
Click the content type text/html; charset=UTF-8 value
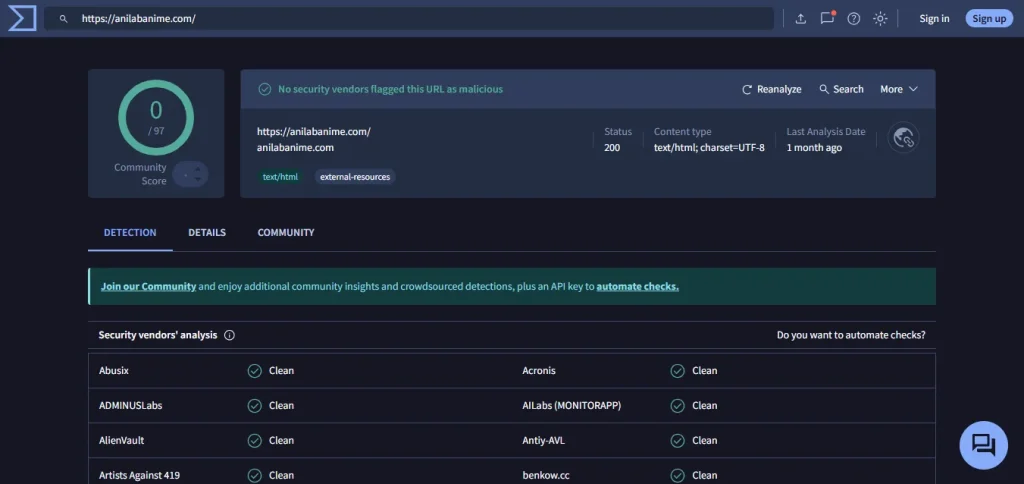tap(709, 148)
